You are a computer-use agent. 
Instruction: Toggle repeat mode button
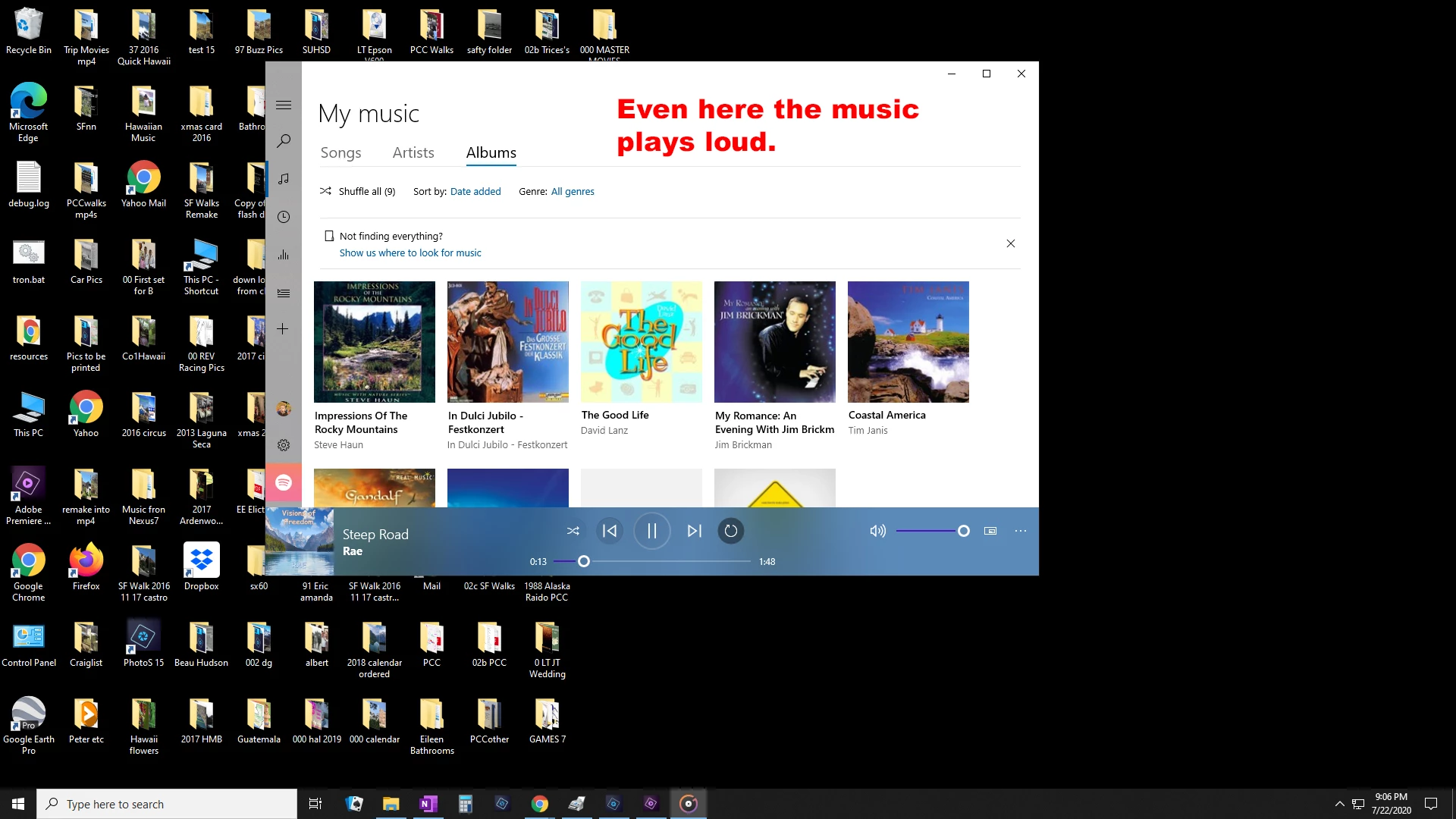point(731,531)
